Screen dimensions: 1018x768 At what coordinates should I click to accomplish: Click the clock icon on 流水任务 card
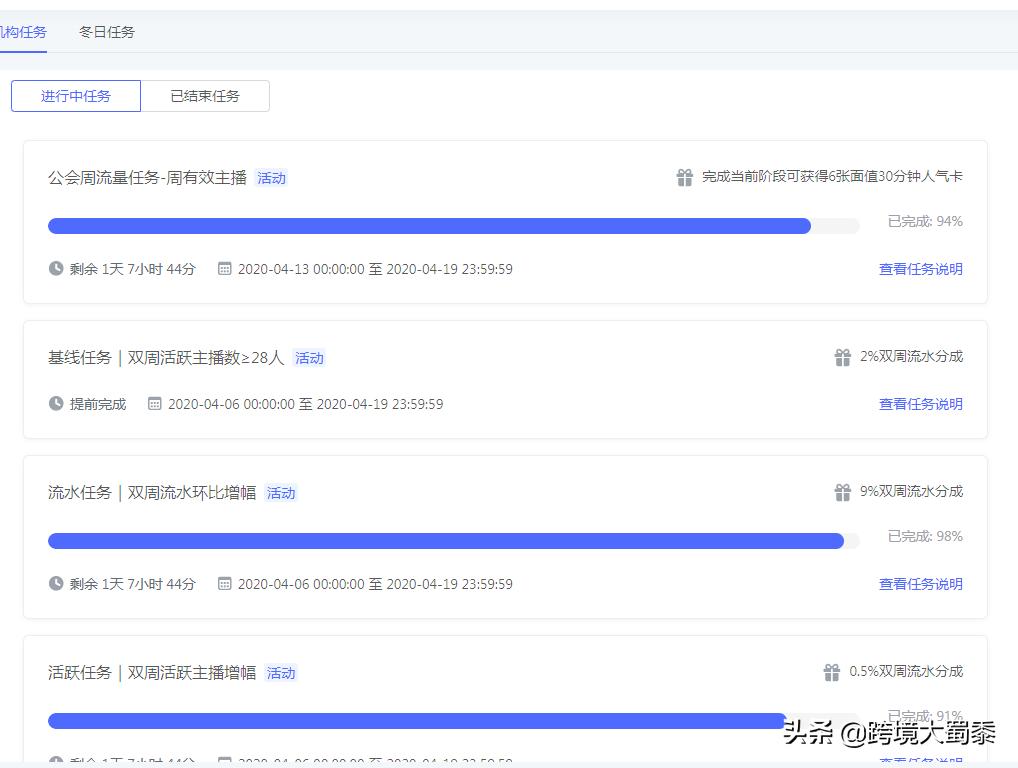(x=57, y=584)
